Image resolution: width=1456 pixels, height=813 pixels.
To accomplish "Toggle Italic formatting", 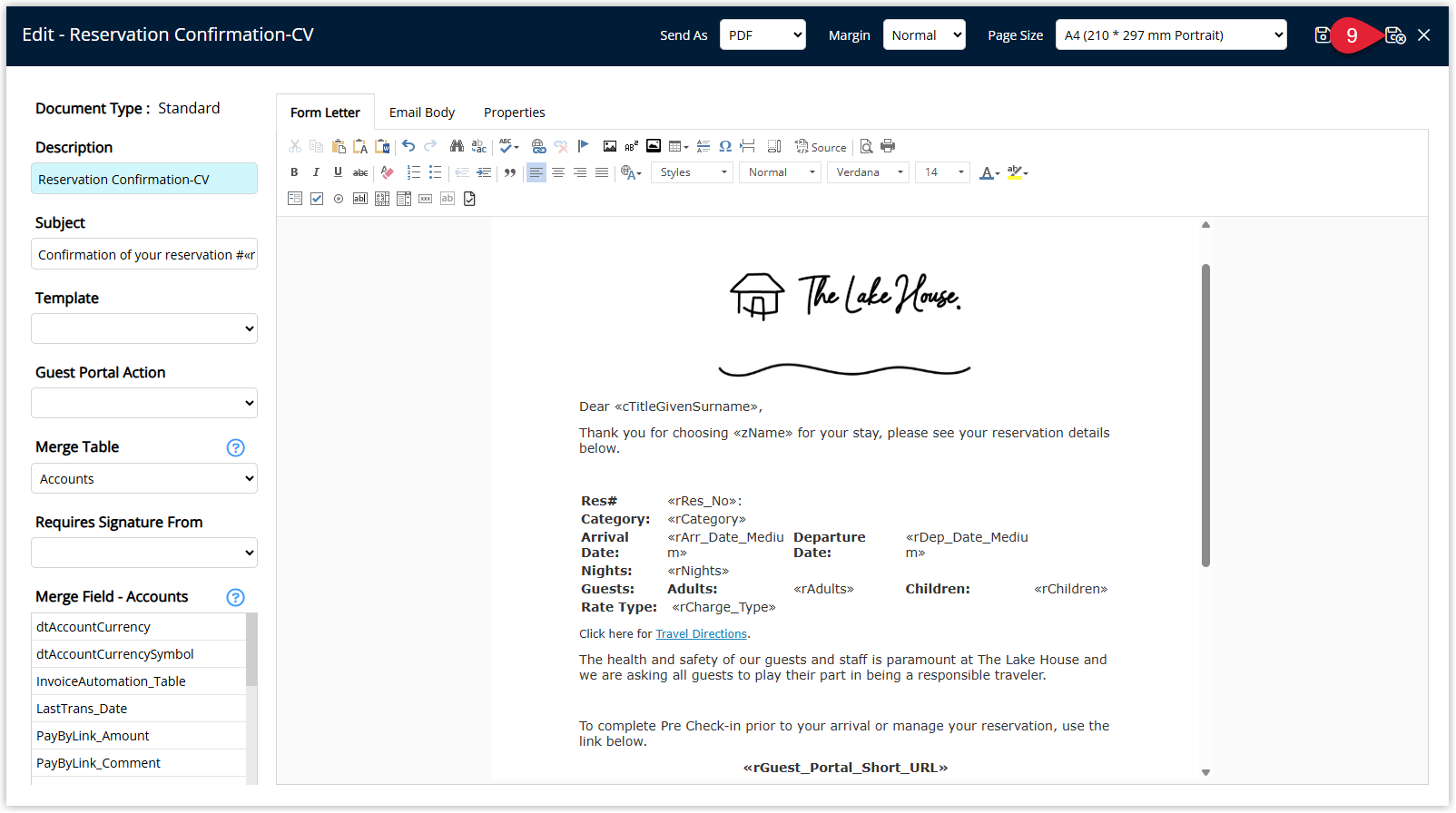I will (x=316, y=172).
